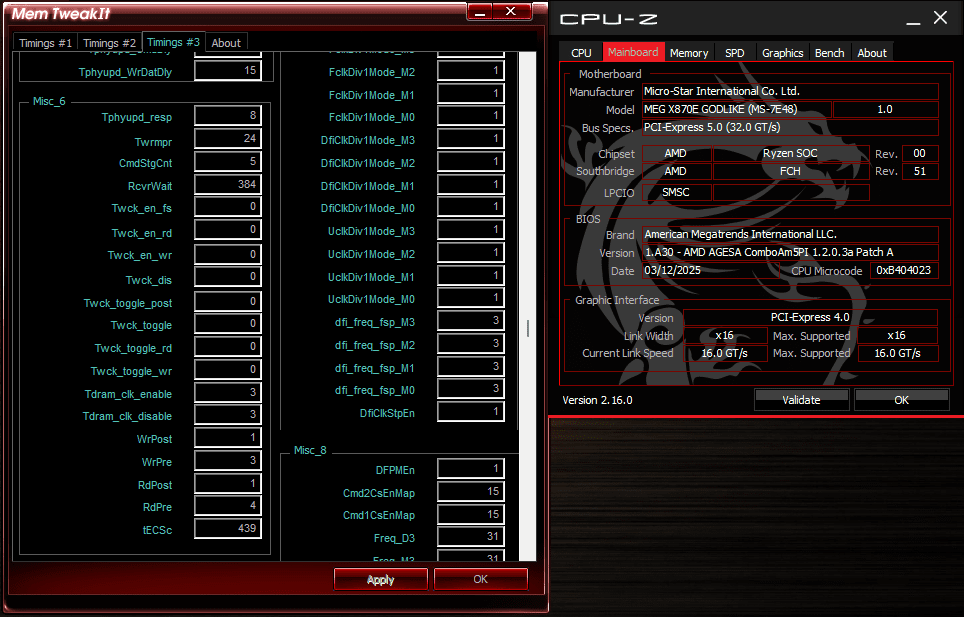Click the Twrmpr value field
The image size is (964, 617).
coord(227,139)
